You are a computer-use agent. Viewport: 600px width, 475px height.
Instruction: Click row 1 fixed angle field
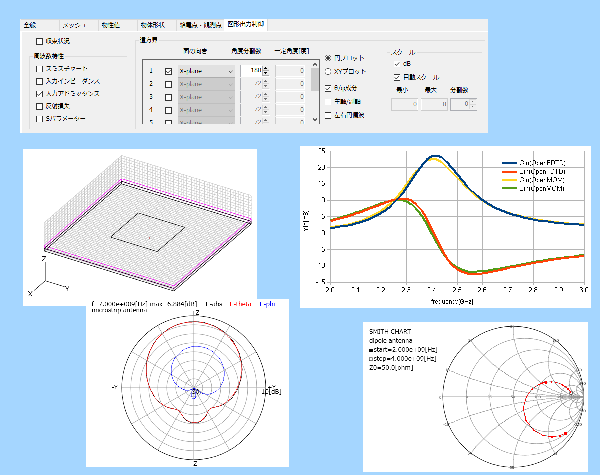[290, 71]
